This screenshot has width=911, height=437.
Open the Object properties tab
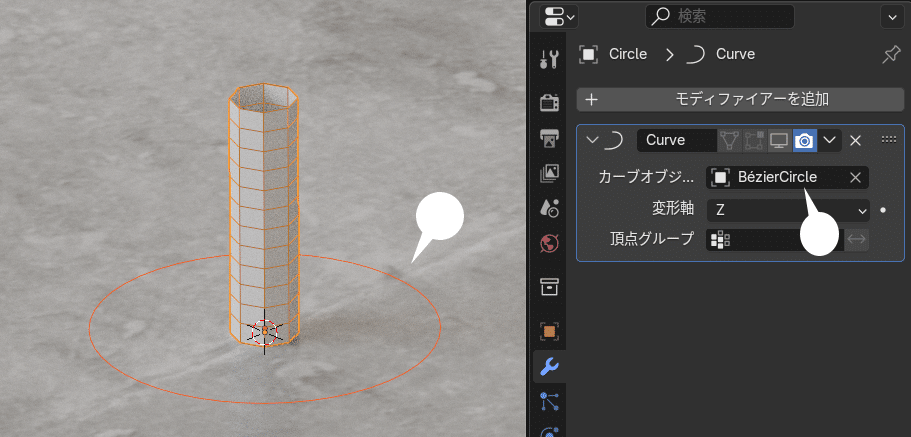click(549, 332)
